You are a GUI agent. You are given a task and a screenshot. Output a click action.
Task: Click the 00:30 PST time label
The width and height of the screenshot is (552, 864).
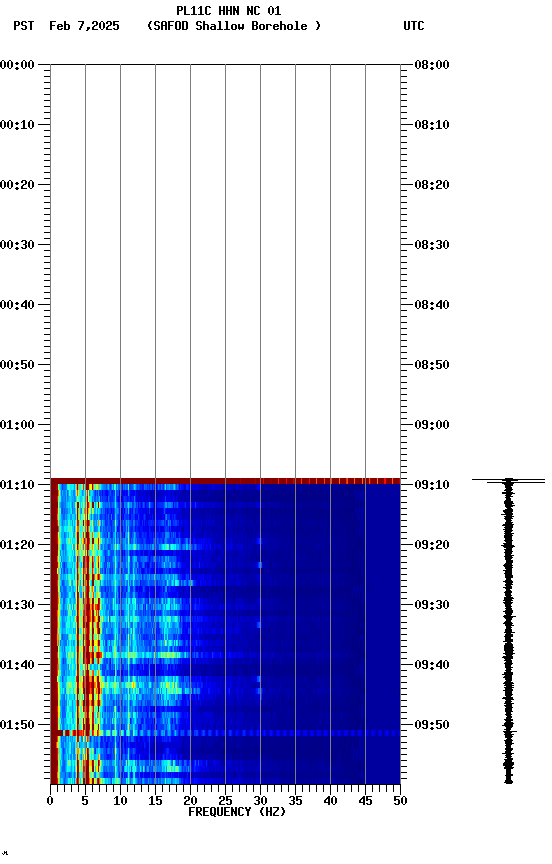click(17, 245)
